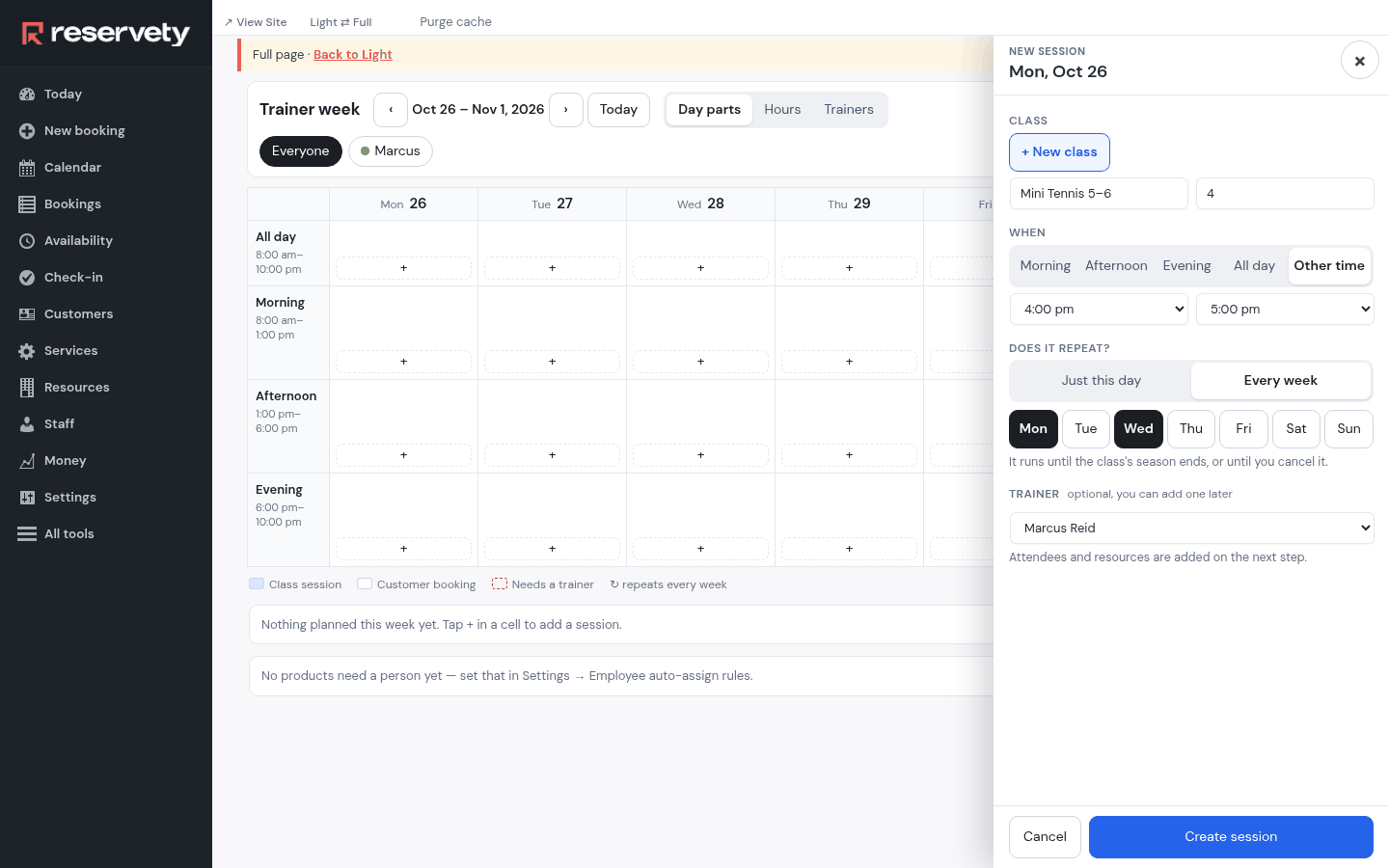
Task: Open the 5:00 pm end time dropdown
Action: point(1285,310)
